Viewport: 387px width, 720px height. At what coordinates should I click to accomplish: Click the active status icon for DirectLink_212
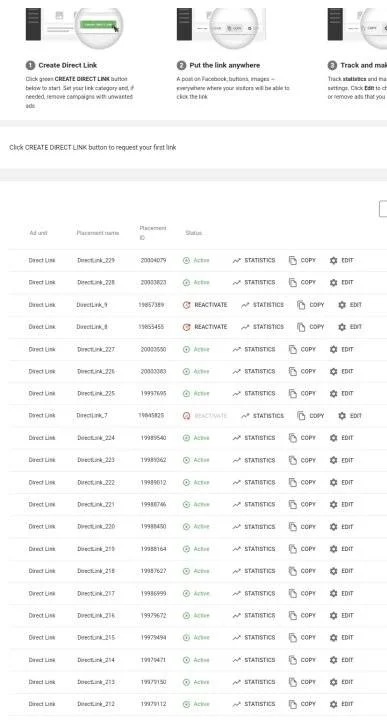[x=186, y=704]
